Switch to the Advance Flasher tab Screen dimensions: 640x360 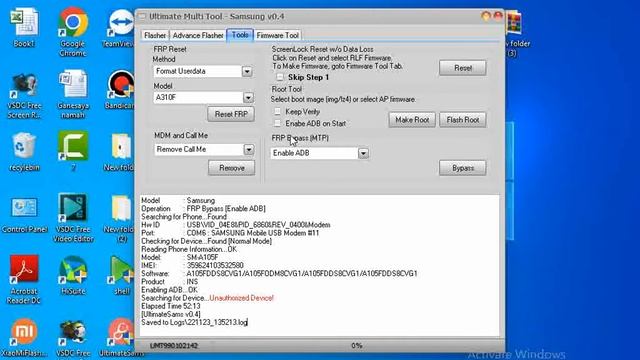point(198,36)
